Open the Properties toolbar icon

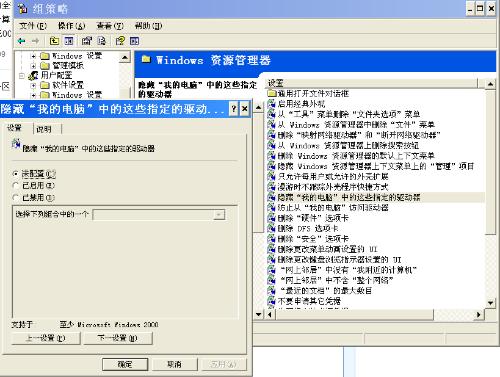tap(87, 41)
